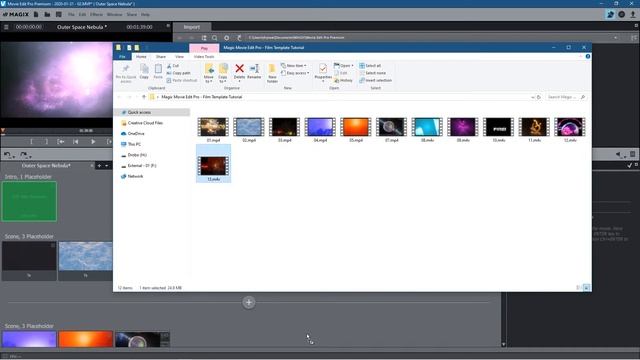
Task: Click Copy path in the Explorer ribbon
Action: (178, 73)
